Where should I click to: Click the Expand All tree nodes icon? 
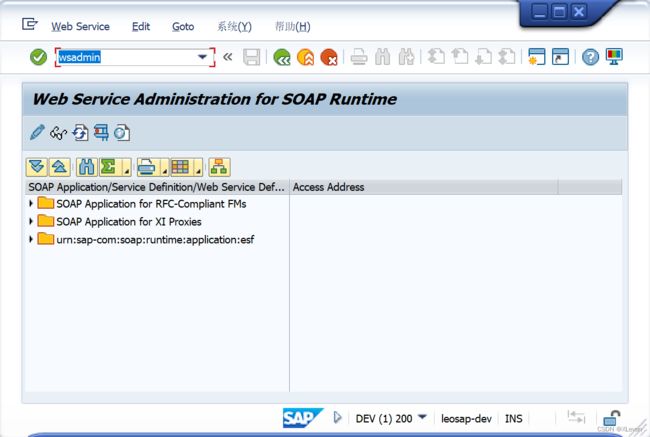[36, 167]
